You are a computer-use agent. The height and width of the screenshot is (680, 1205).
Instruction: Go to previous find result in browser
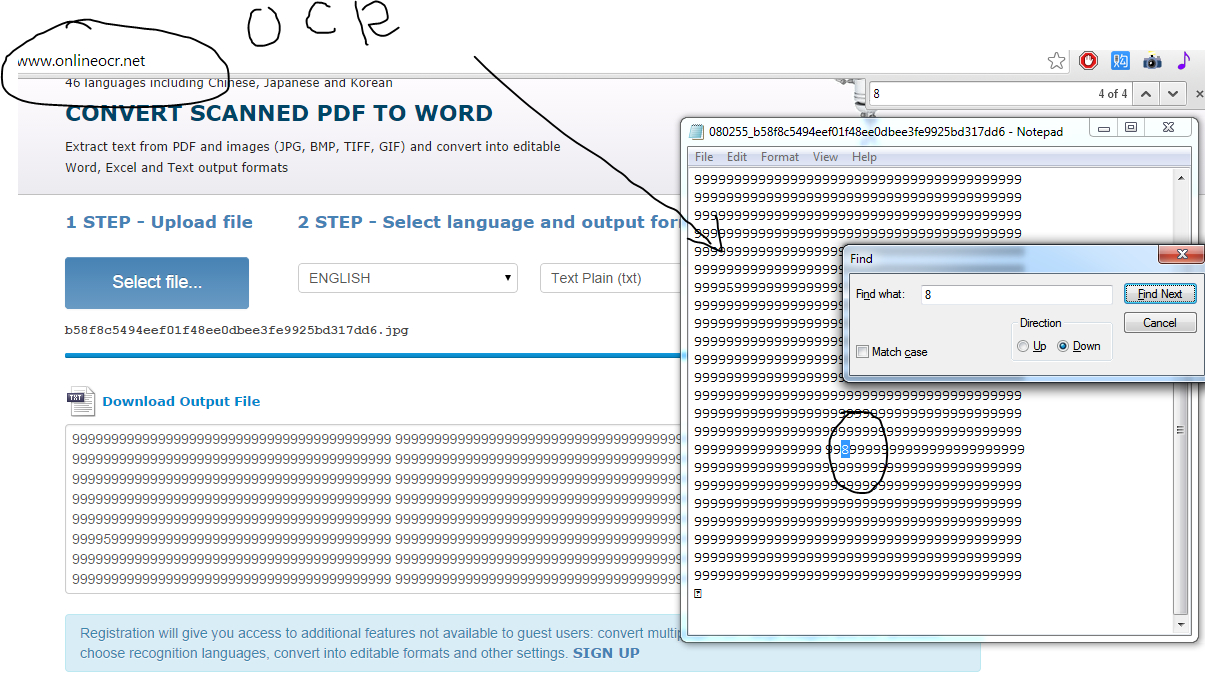1147,94
